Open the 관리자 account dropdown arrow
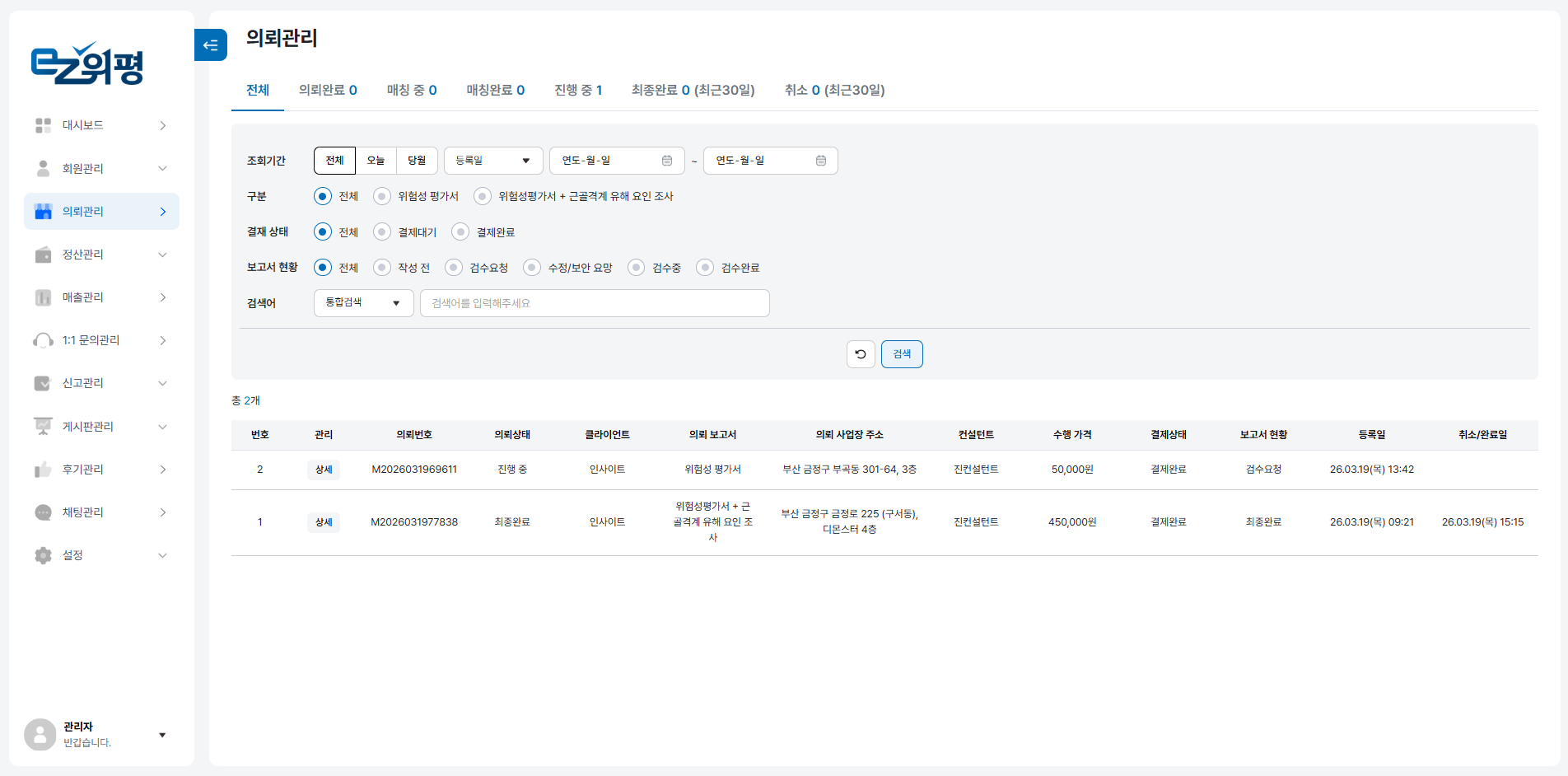The image size is (1568, 776). [x=162, y=735]
